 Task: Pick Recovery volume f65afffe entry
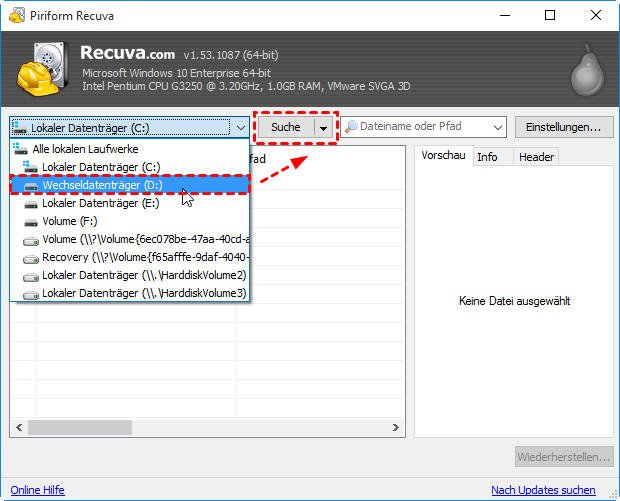pyautogui.click(x=130, y=257)
